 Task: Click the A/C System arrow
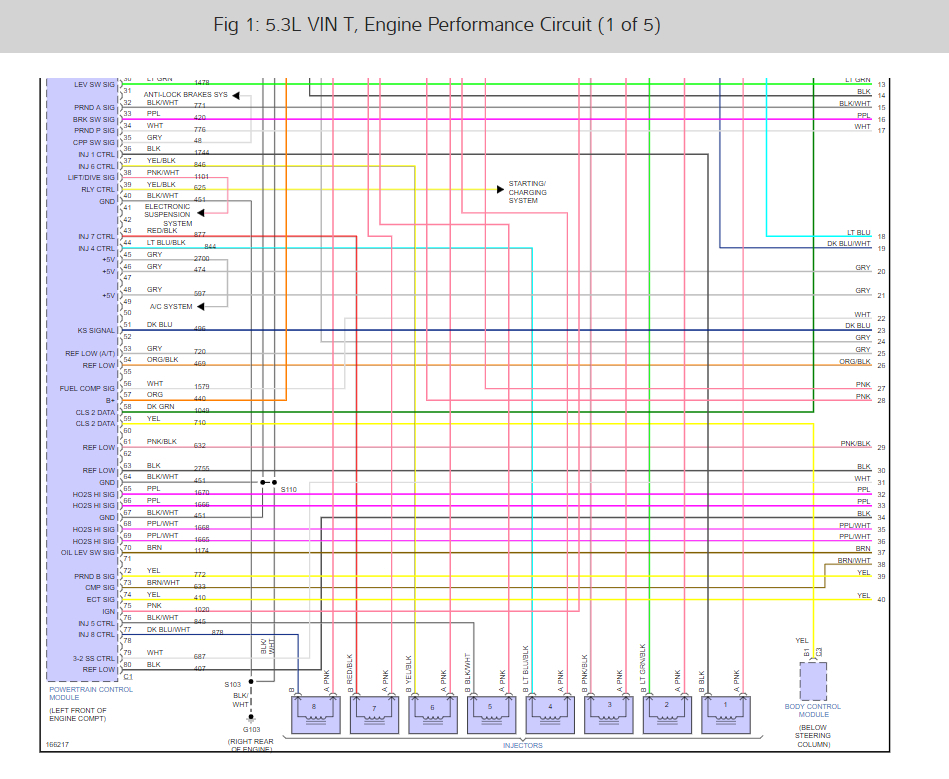(201, 307)
